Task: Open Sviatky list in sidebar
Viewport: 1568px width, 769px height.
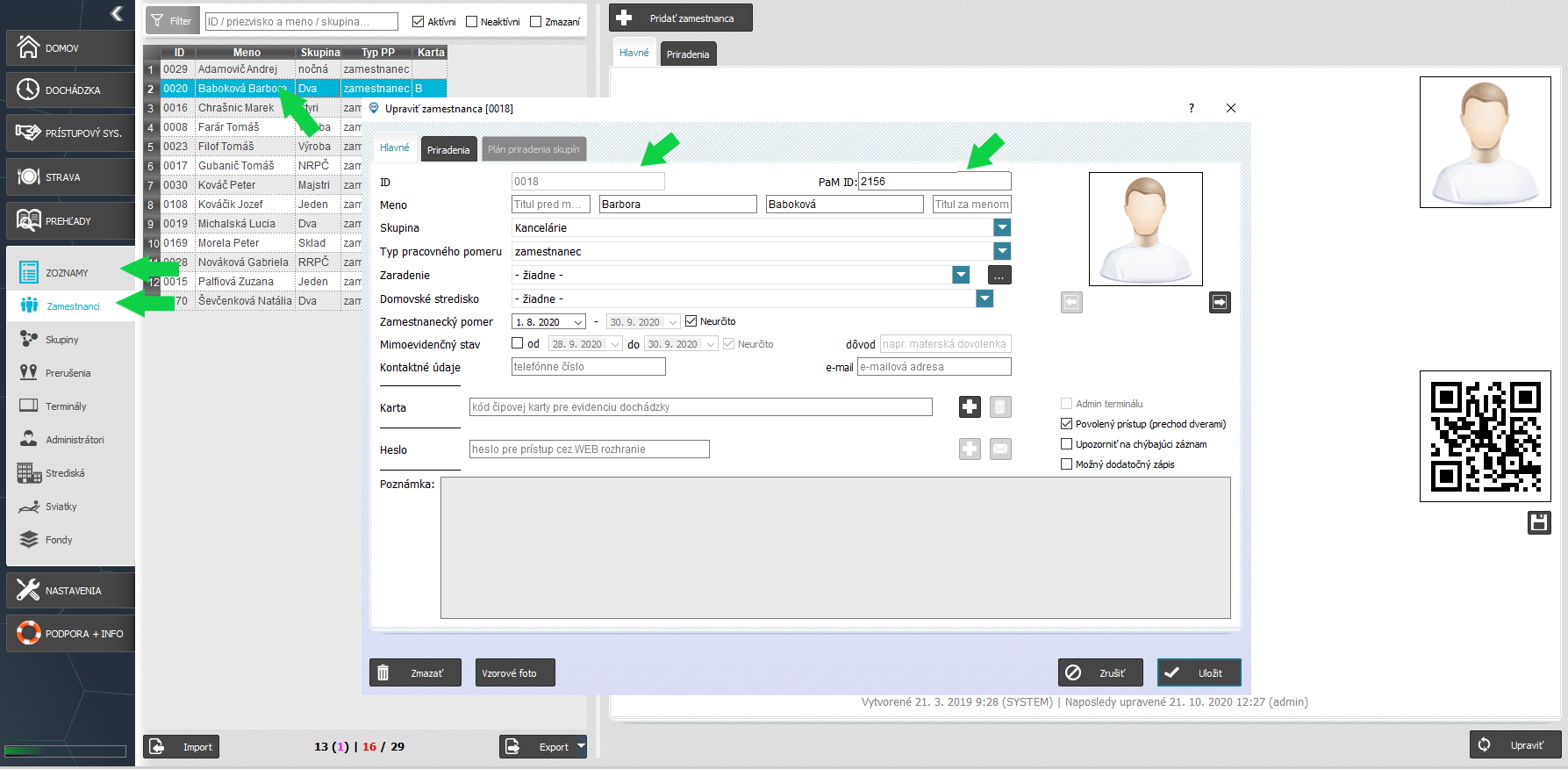Action: pos(61,507)
